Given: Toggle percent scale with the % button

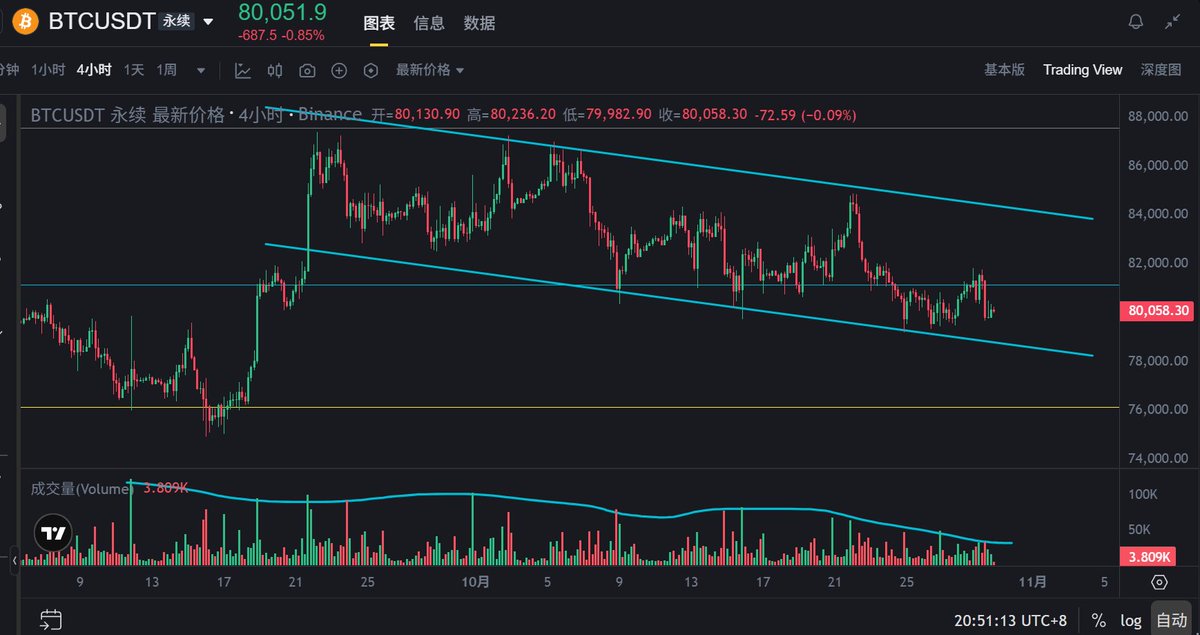Looking at the screenshot, I should tap(1098, 620).
